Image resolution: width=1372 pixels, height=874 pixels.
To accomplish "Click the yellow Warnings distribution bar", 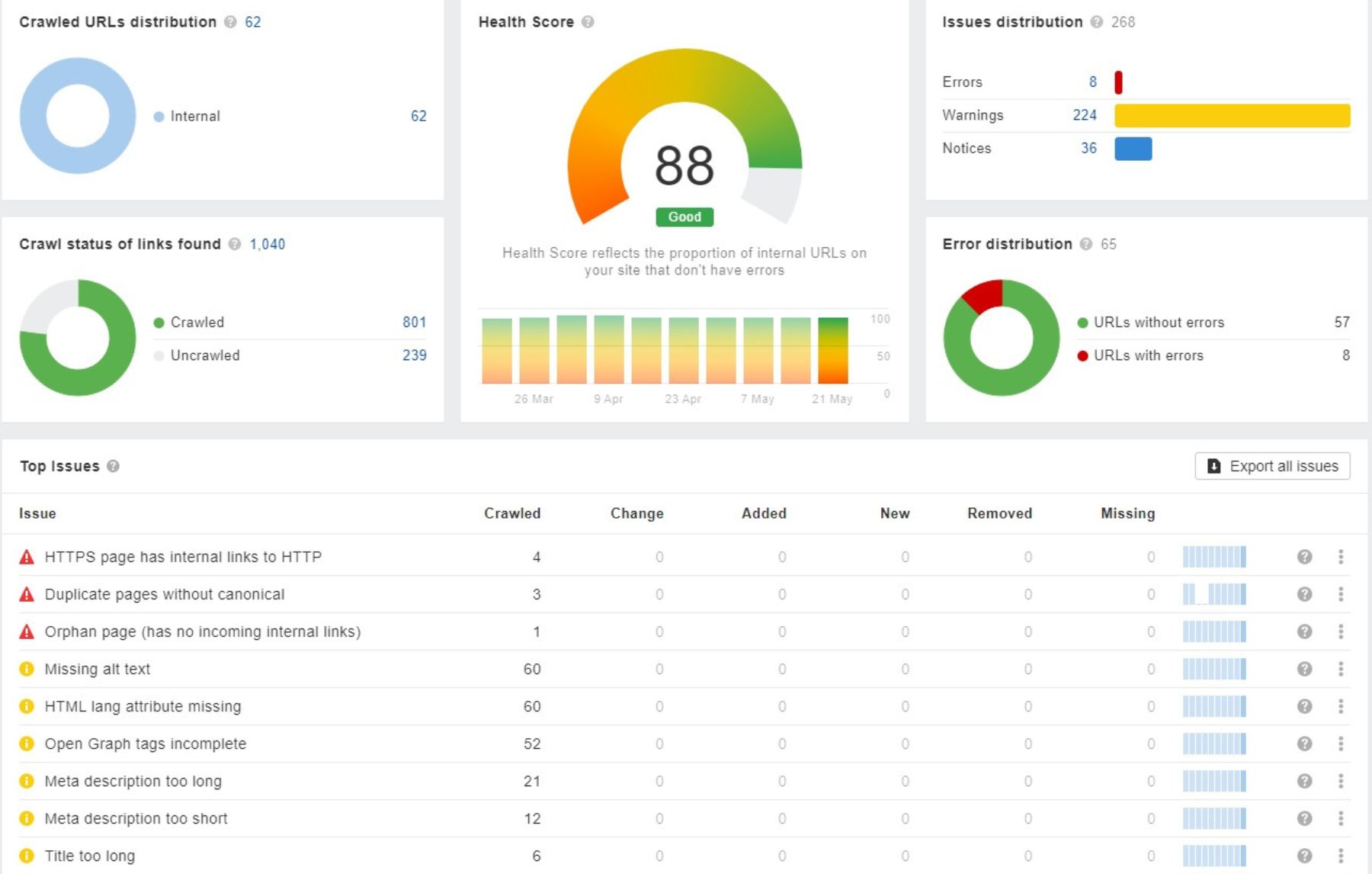I will [x=1233, y=115].
